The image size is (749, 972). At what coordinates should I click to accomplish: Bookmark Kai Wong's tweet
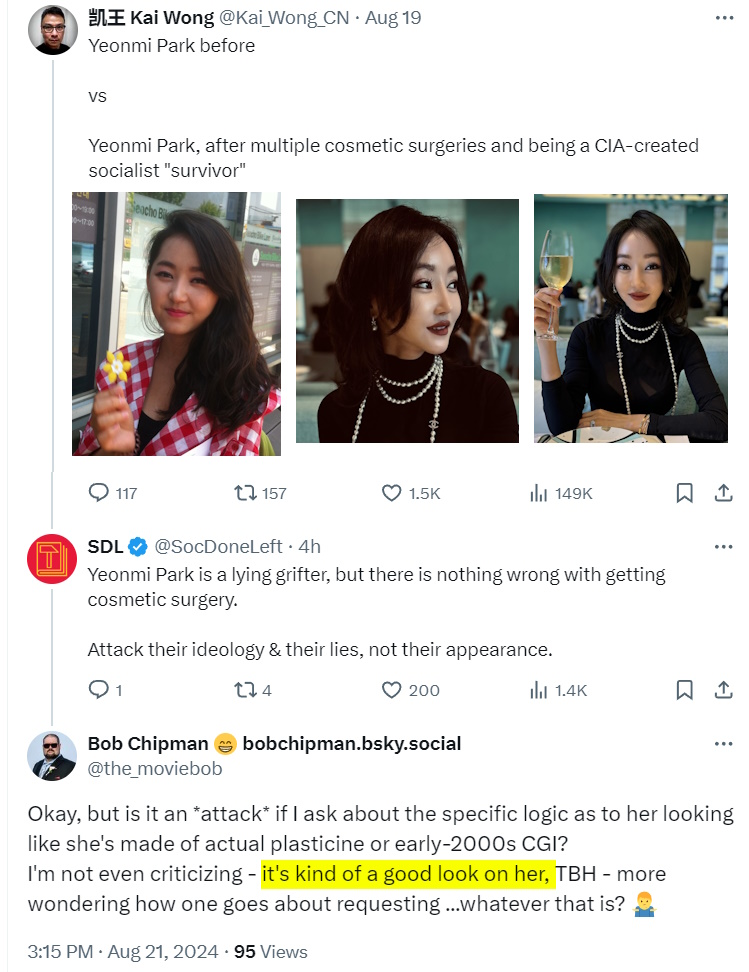tap(685, 493)
